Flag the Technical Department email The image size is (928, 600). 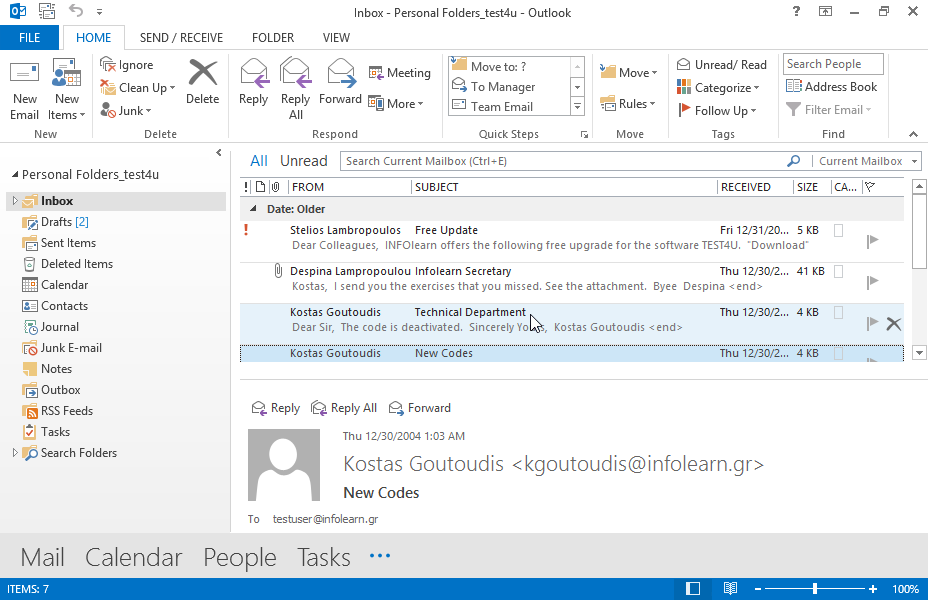[872, 323]
